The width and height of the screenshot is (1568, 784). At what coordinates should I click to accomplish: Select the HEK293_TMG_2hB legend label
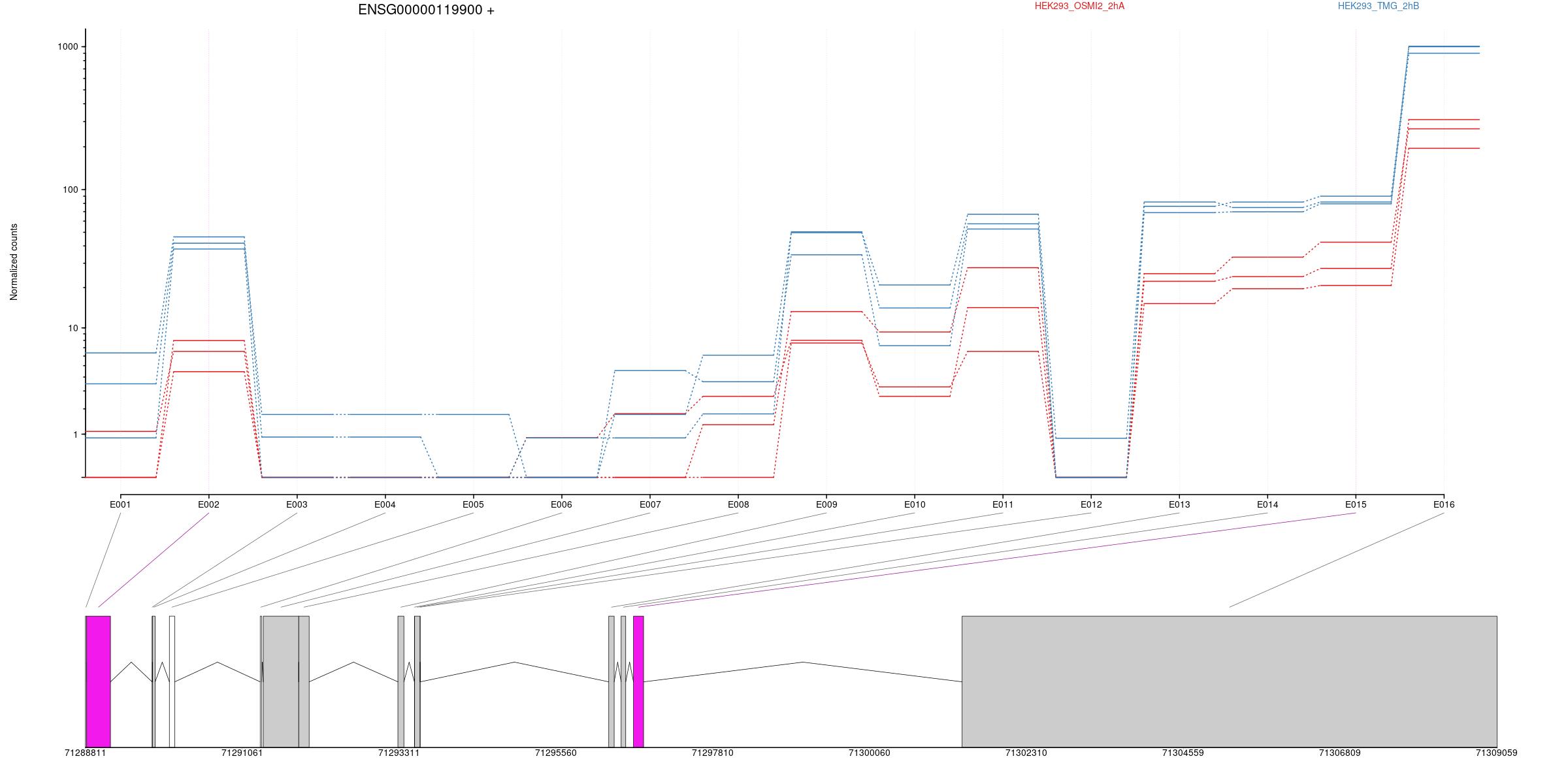coord(1379,6)
